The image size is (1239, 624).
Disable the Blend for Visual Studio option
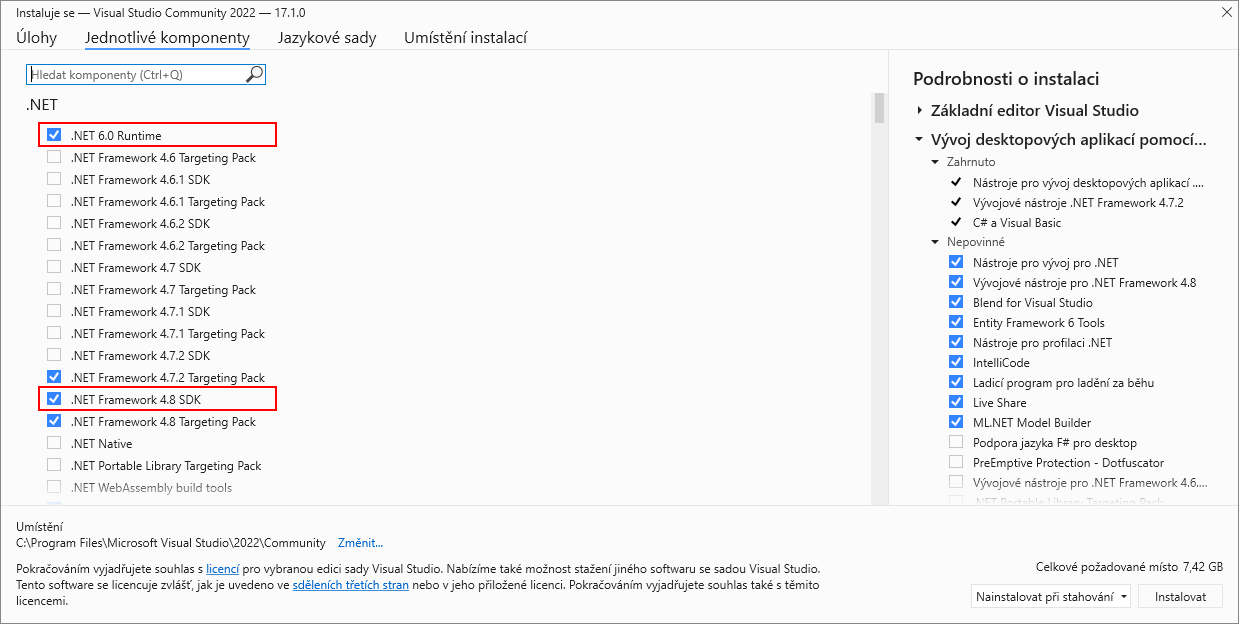(x=956, y=302)
